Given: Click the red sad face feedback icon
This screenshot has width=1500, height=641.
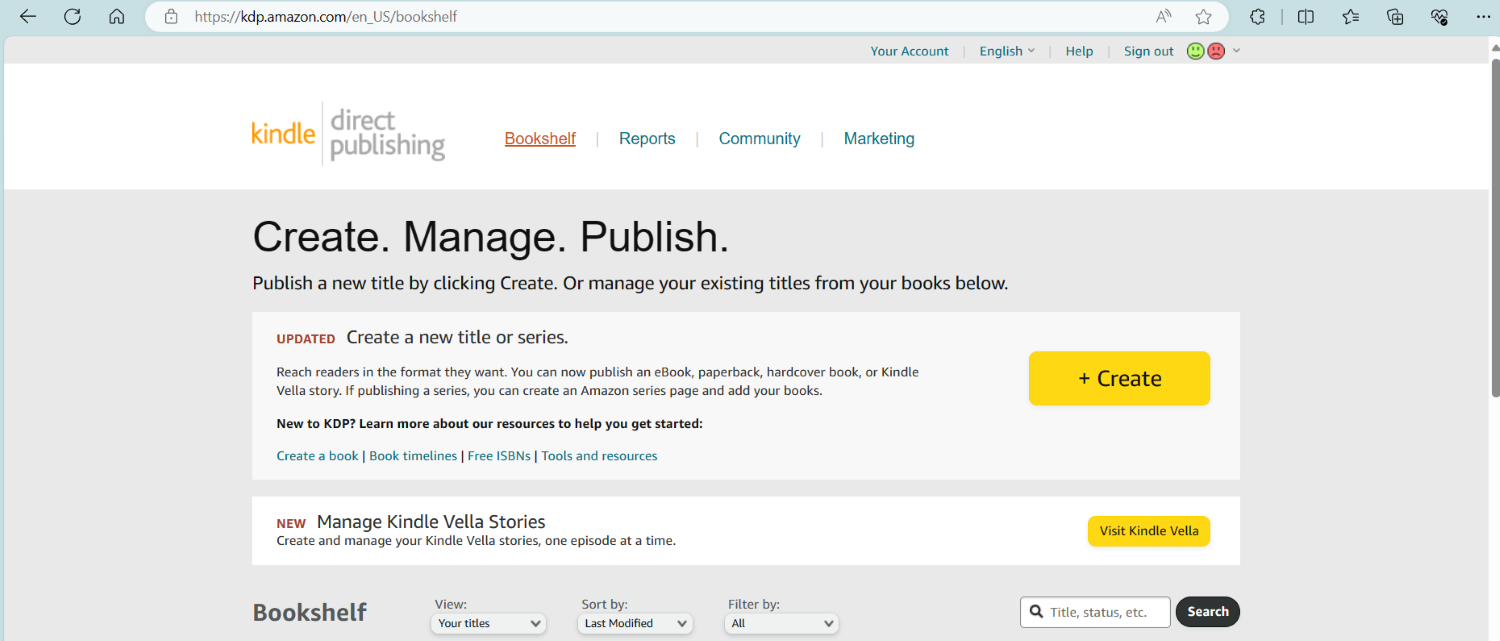Looking at the screenshot, I should point(1216,51).
